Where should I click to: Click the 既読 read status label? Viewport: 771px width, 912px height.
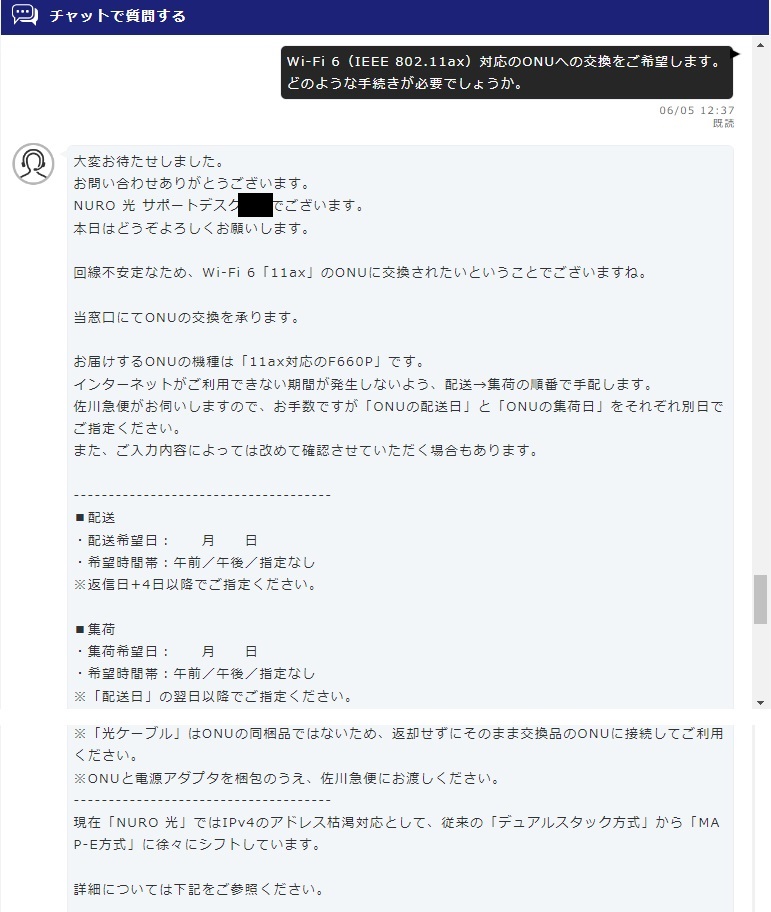(x=723, y=123)
